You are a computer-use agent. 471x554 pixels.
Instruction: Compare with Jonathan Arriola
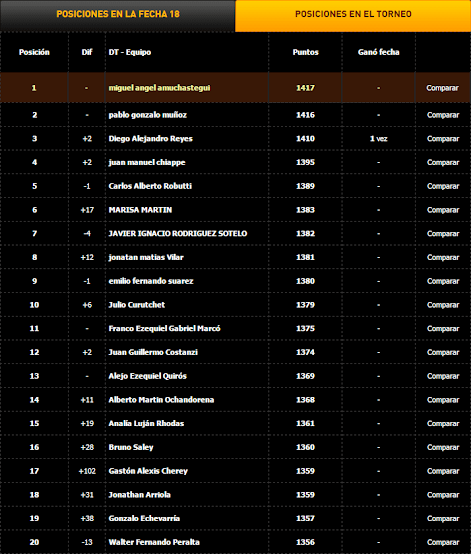443,495
